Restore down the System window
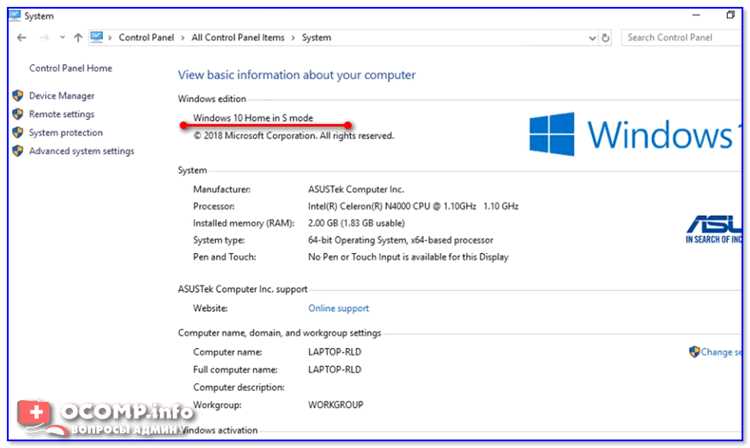Screen dimensions: 750x448 [730, 15]
